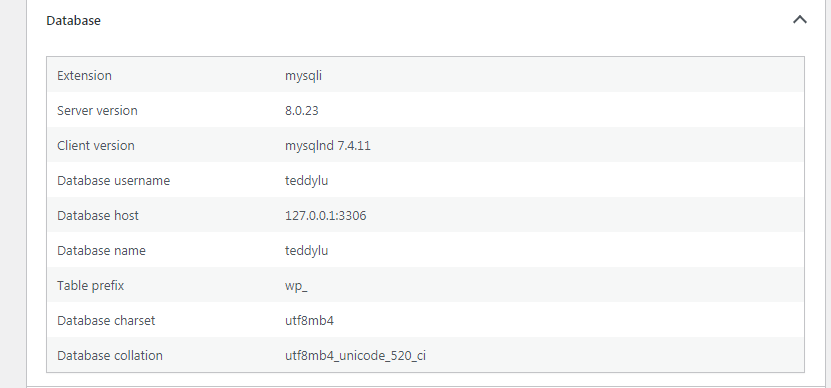The image size is (831, 388).
Task: Collapse the Database section chevron
Action: (x=800, y=20)
